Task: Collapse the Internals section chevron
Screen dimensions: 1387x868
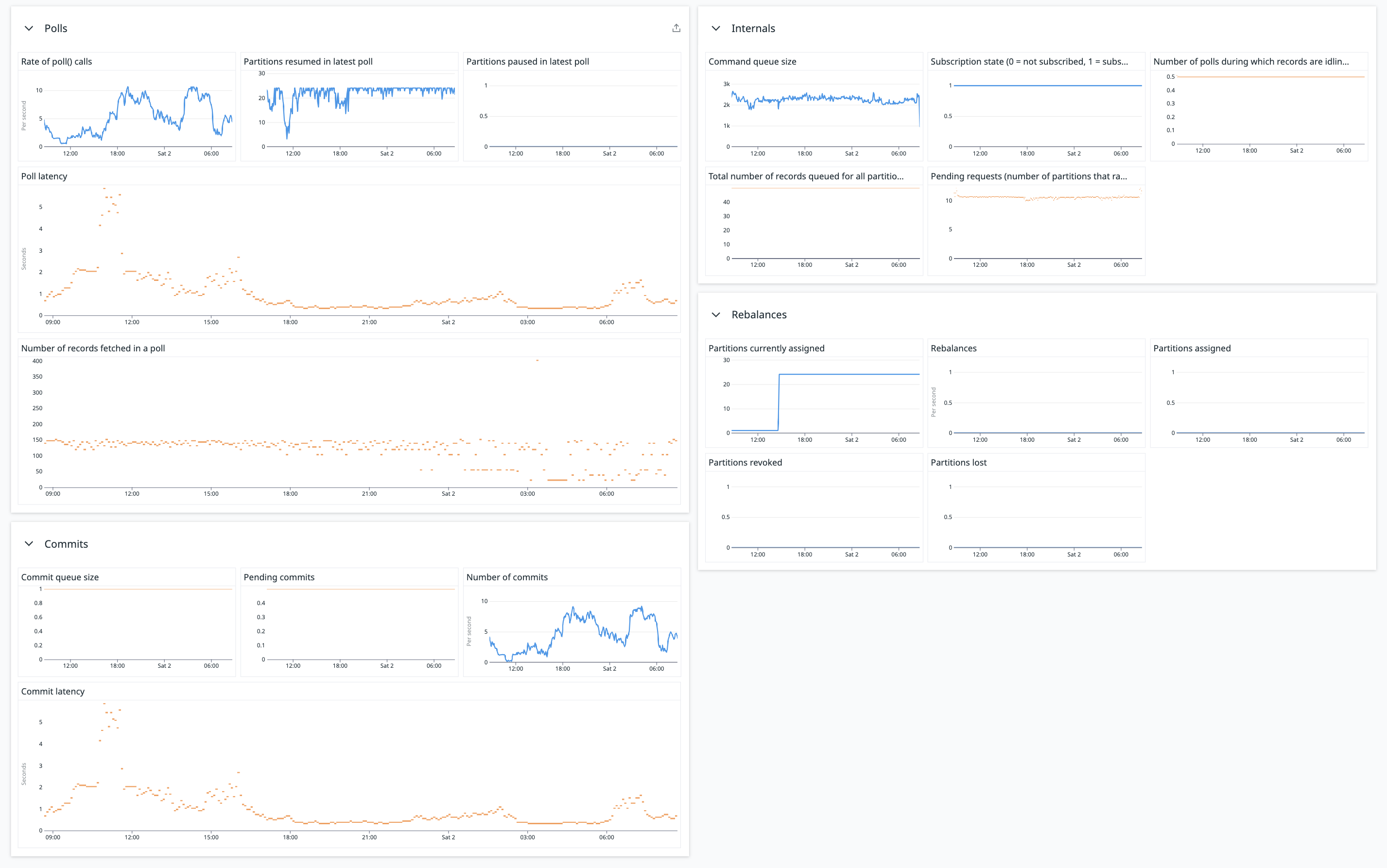Action: point(715,28)
